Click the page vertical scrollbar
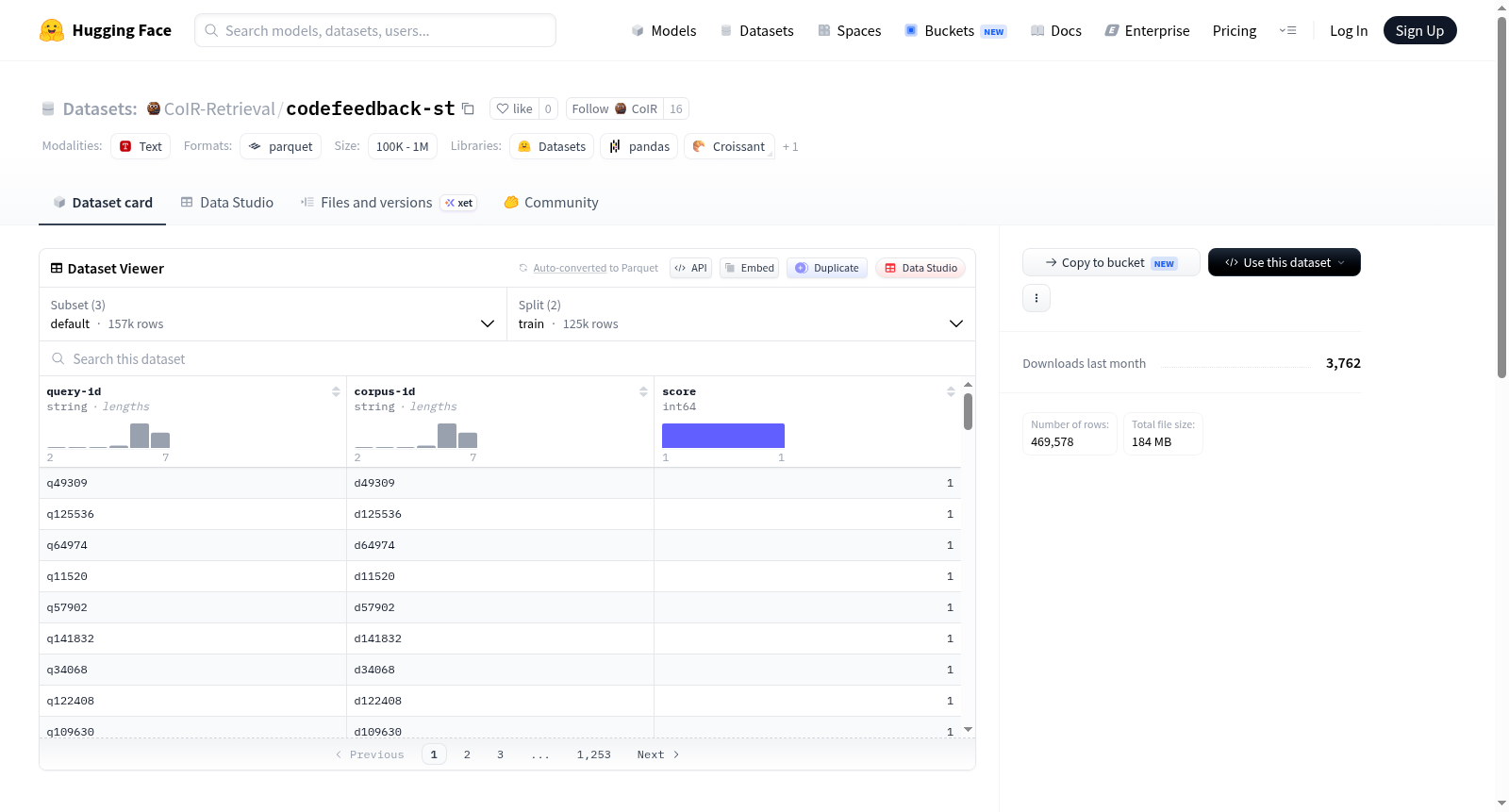This screenshot has width=1509, height=812. coord(1502,197)
